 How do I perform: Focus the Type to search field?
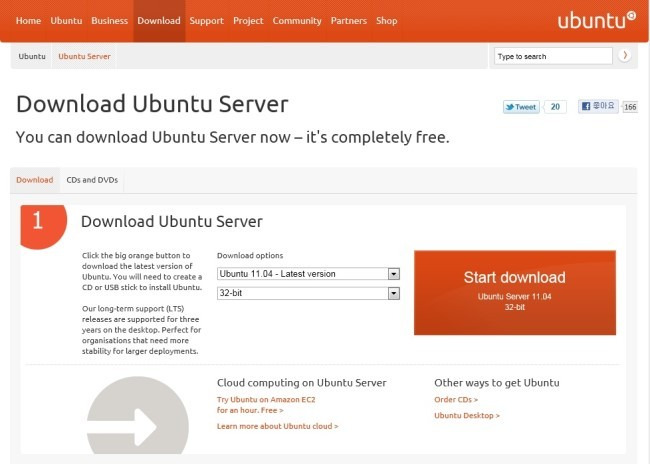(553, 56)
